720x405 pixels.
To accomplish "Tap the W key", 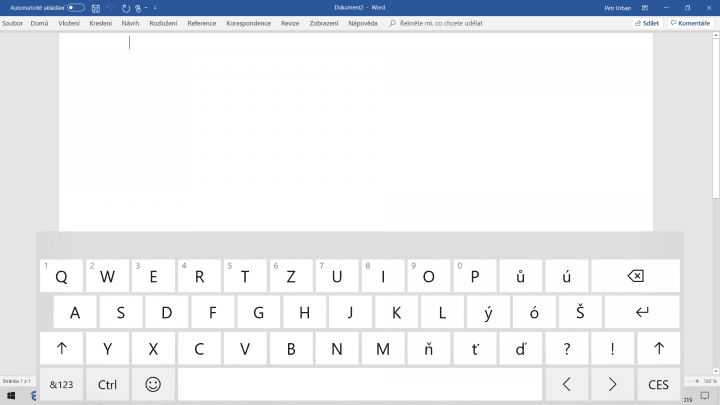I will 107,276.
